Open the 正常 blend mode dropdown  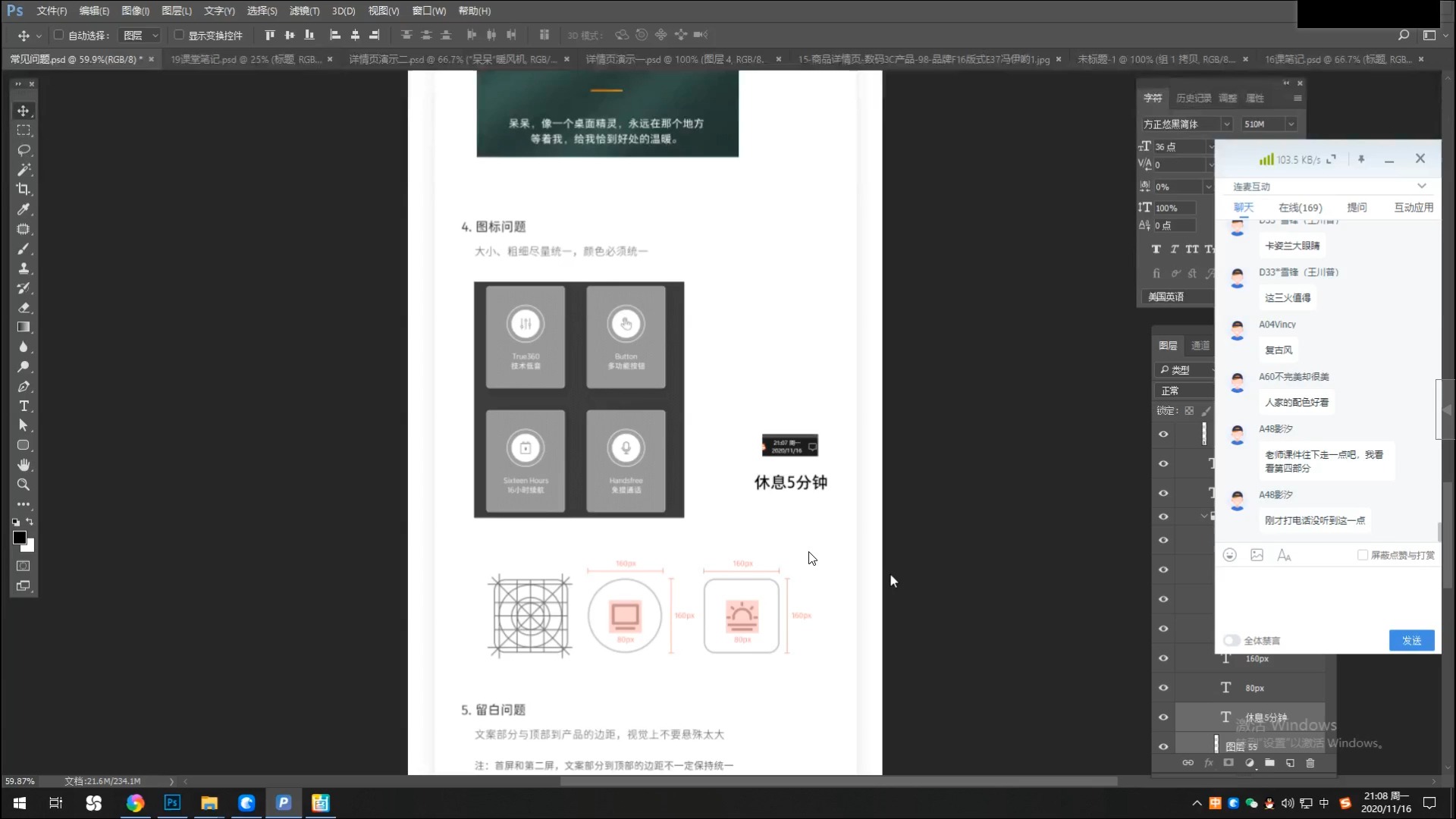[1185, 391]
